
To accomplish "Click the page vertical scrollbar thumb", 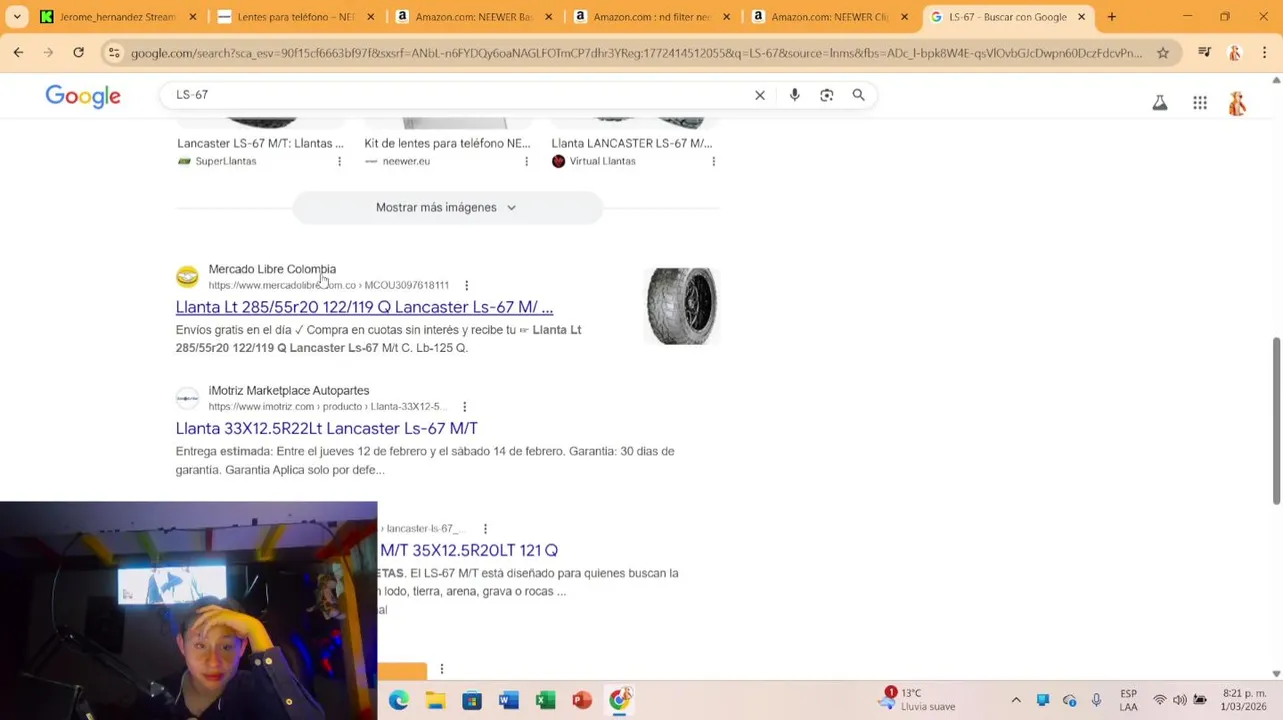I will point(1276,420).
